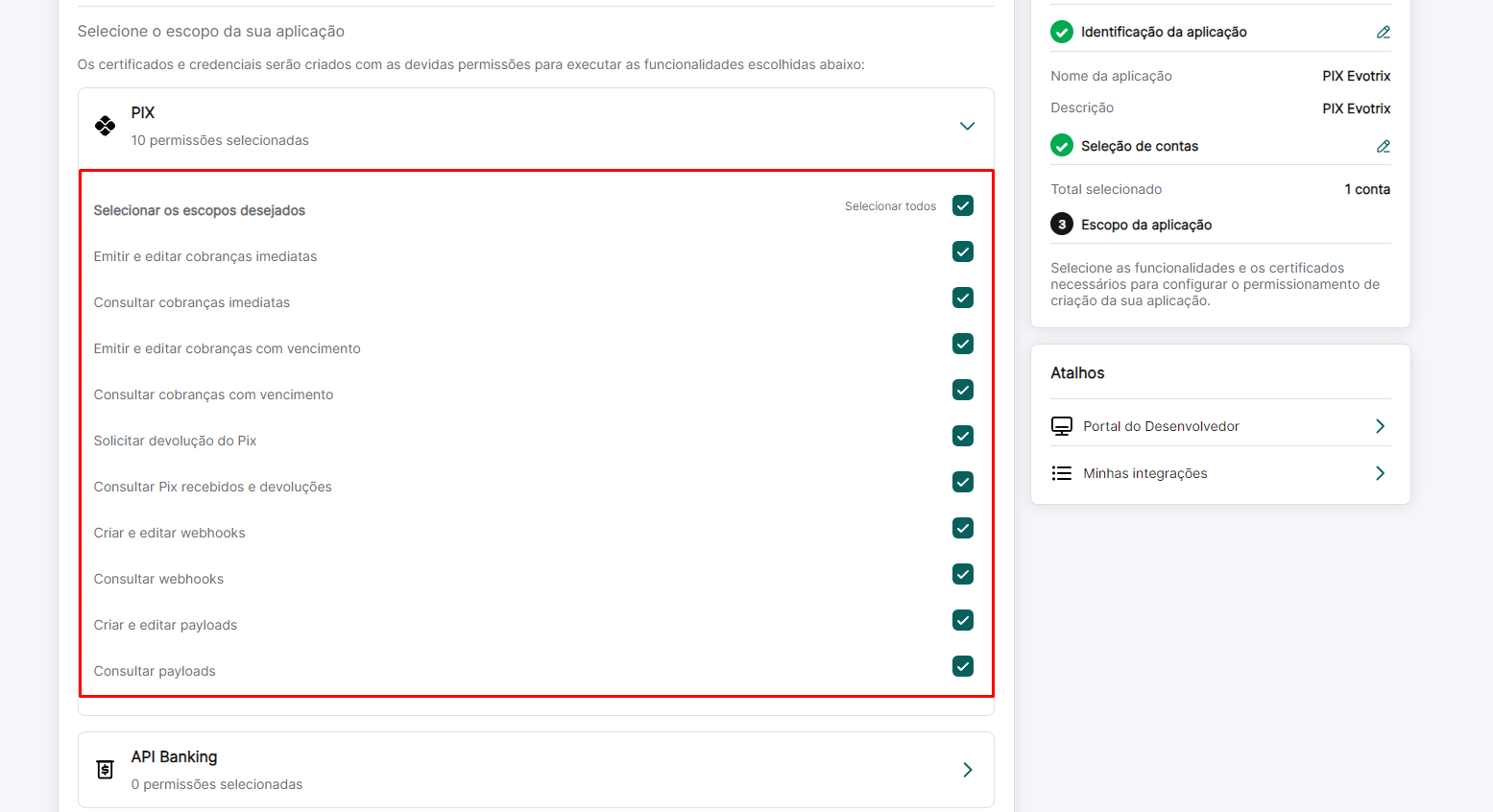The width and height of the screenshot is (1493, 812).
Task: Uncheck the Consultar payloads checkbox
Action: point(962,666)
